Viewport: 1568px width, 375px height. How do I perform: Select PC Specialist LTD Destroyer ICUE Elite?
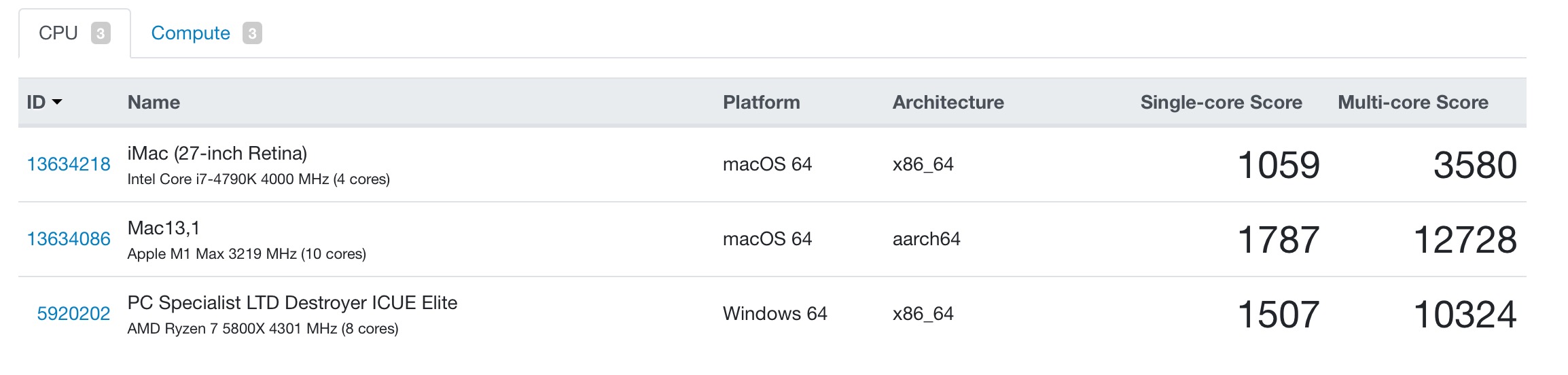[x=292, y=303]
